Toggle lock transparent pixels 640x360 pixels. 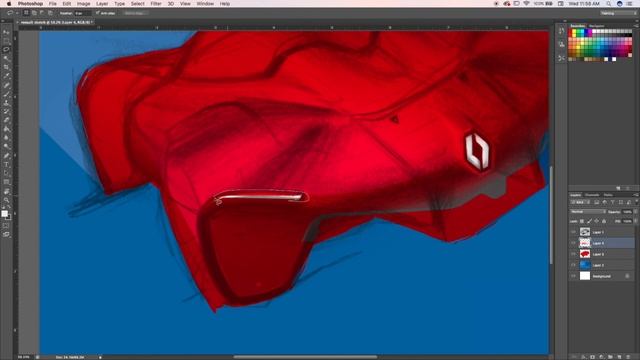click(582, 221)
